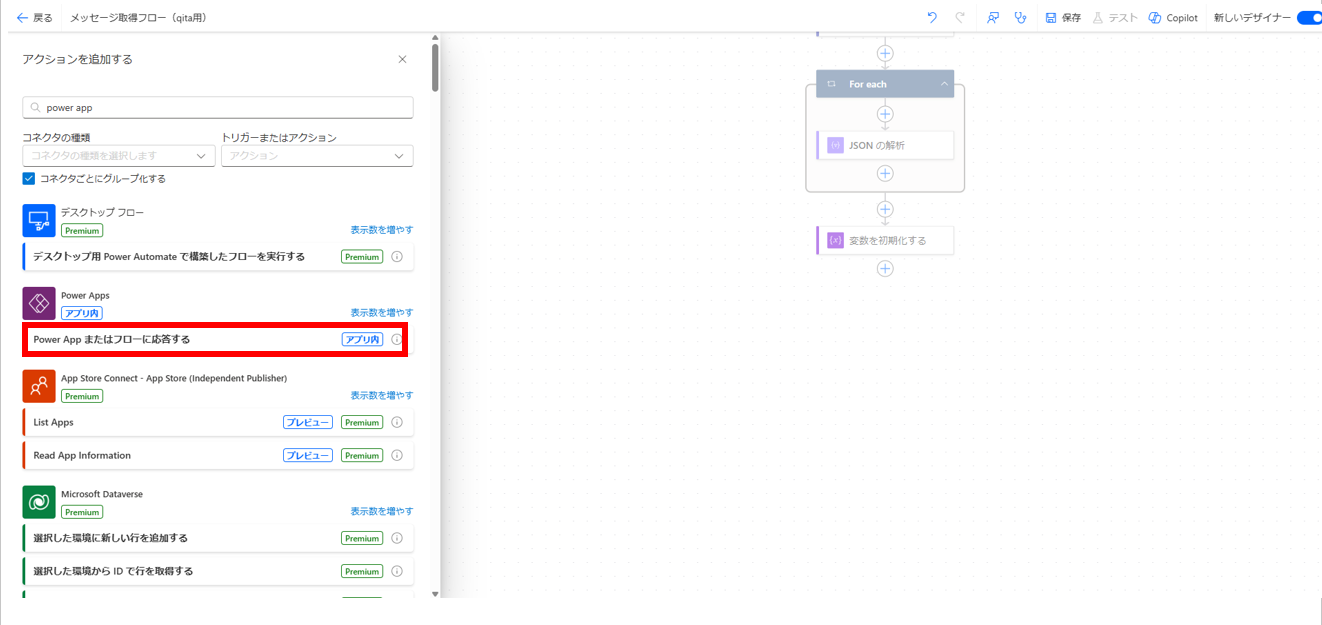Screen dimensions: 1322x625
Task: Run the テスト button
Action: 1115,17
